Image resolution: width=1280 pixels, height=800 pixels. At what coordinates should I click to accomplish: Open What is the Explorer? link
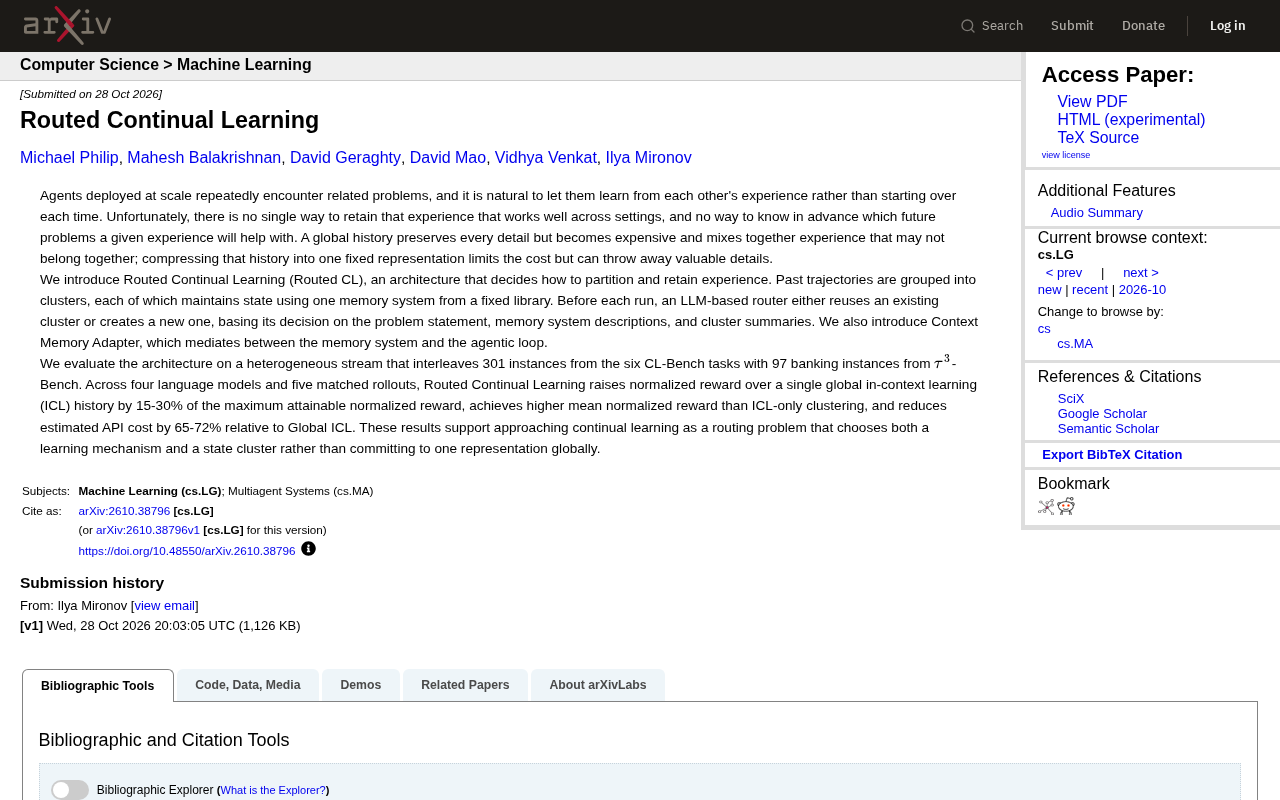(273, 790)
